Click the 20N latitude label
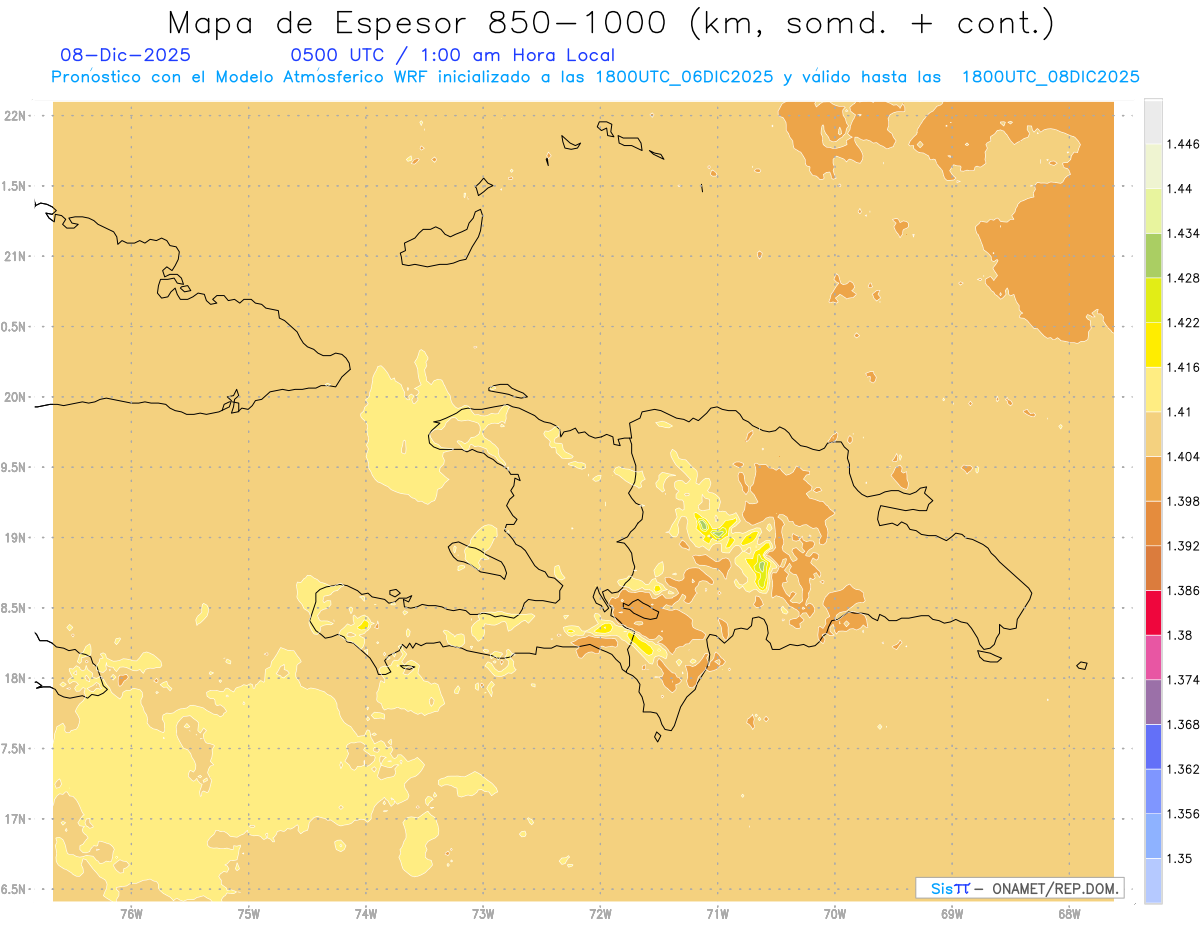Screen dimensions: 1200x927 pos(15,397)
